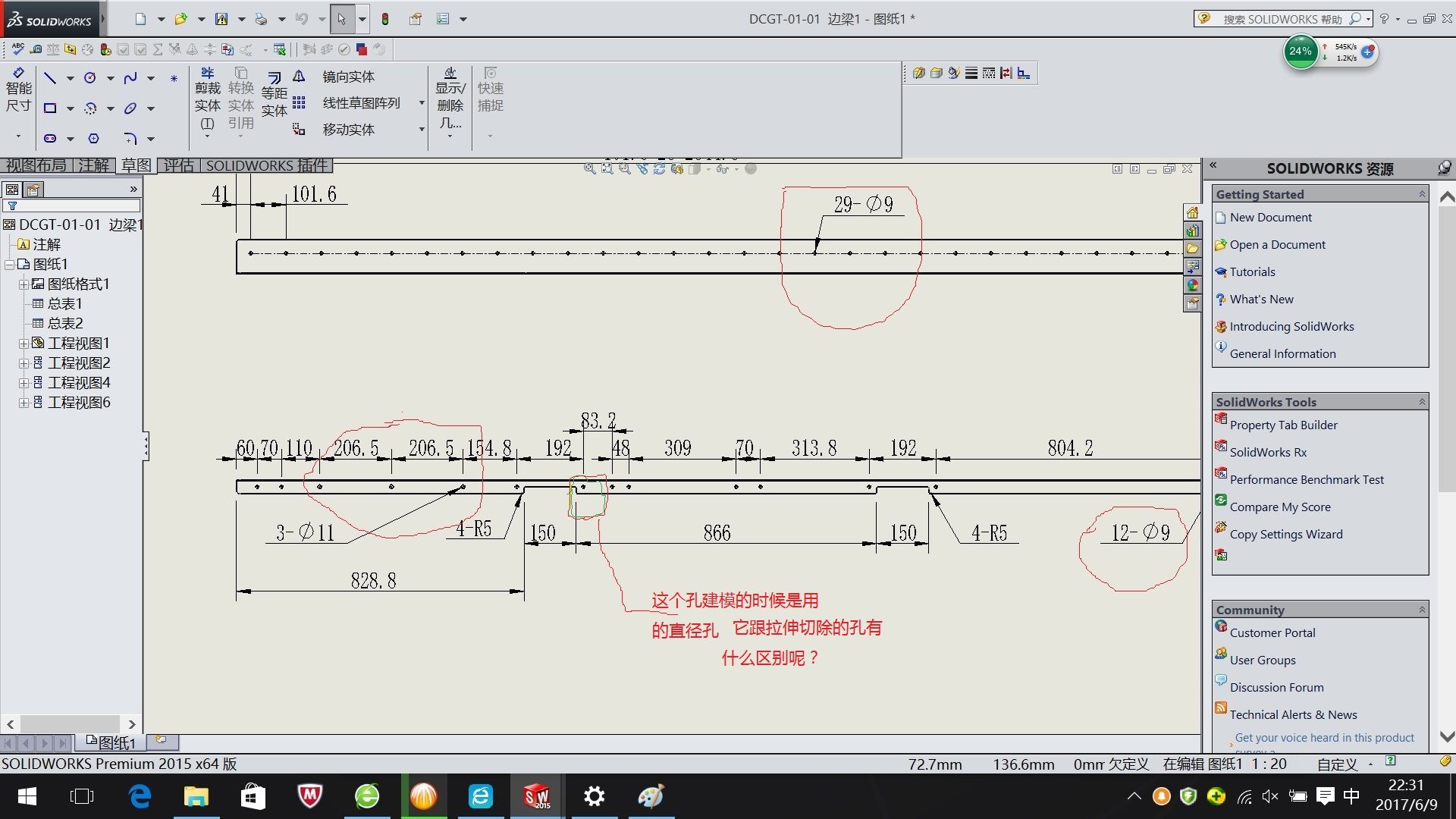The height and width of the screenshot is (819, 1456).
Task: Select the Corner Rectangle tool
Action: pos(50,108)
